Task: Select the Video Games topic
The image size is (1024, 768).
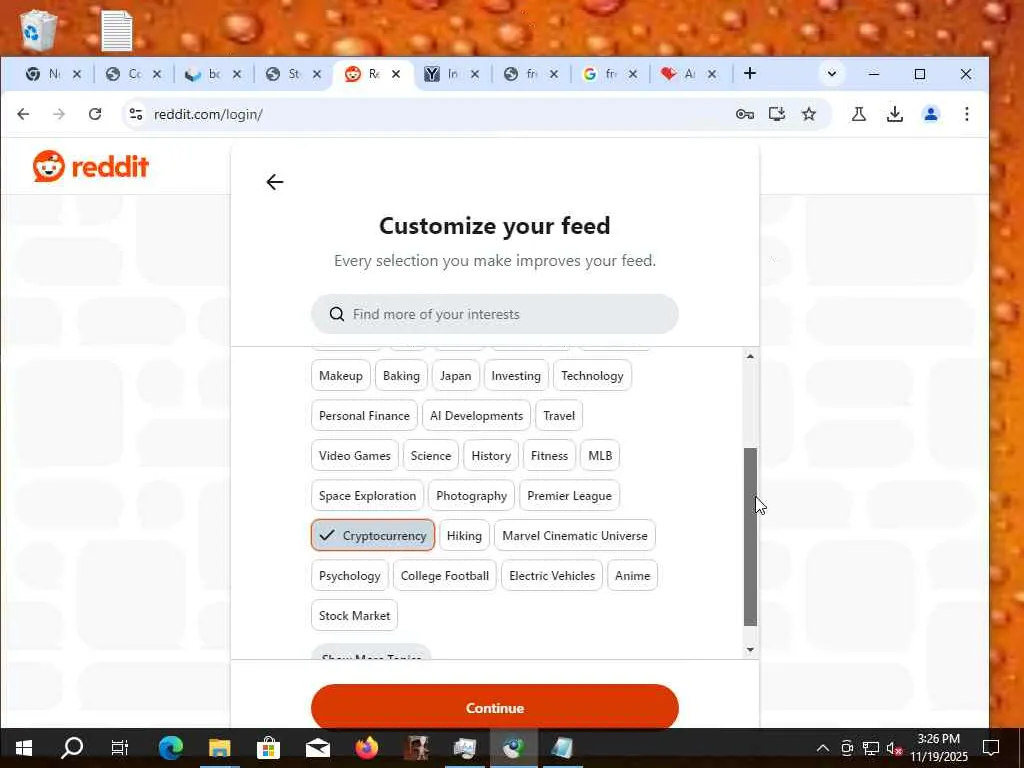Action: click(x=355, y=456)
